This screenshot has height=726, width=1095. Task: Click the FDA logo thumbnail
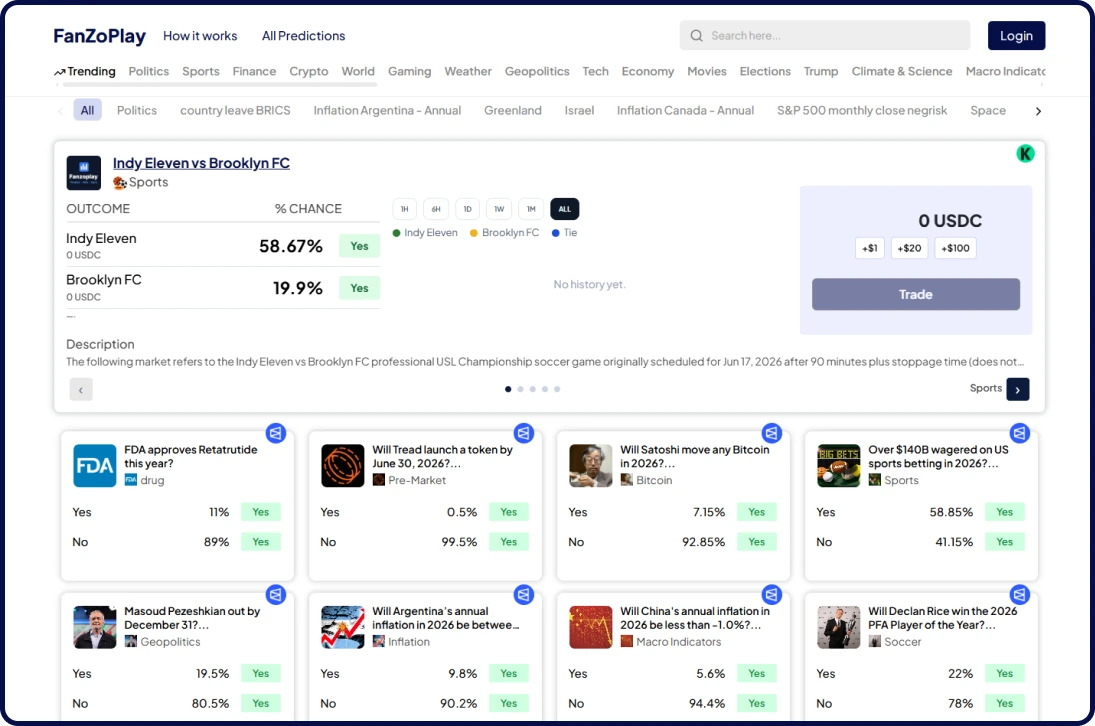(95, 466)
